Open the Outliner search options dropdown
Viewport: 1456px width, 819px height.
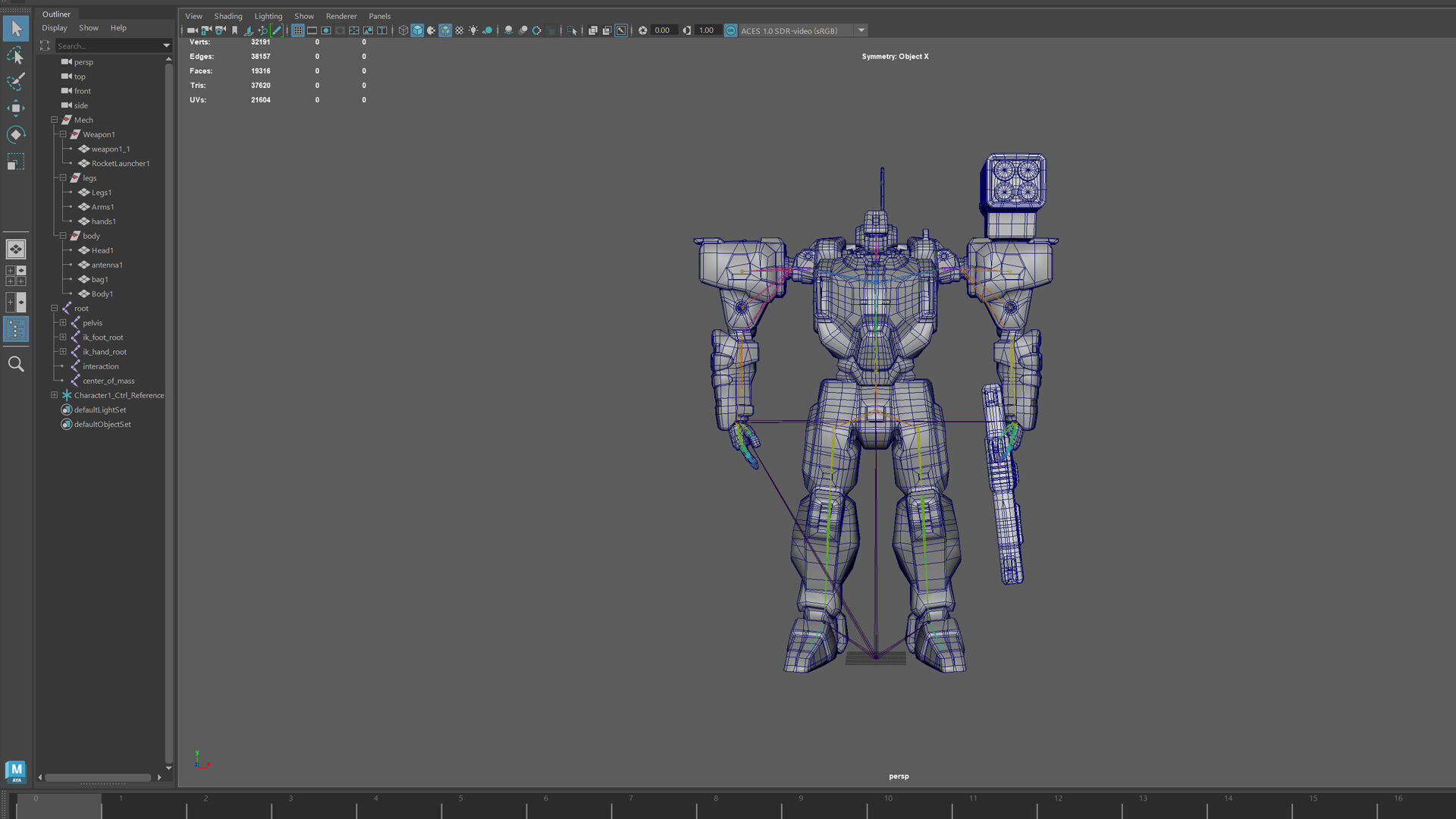point(166,46)
